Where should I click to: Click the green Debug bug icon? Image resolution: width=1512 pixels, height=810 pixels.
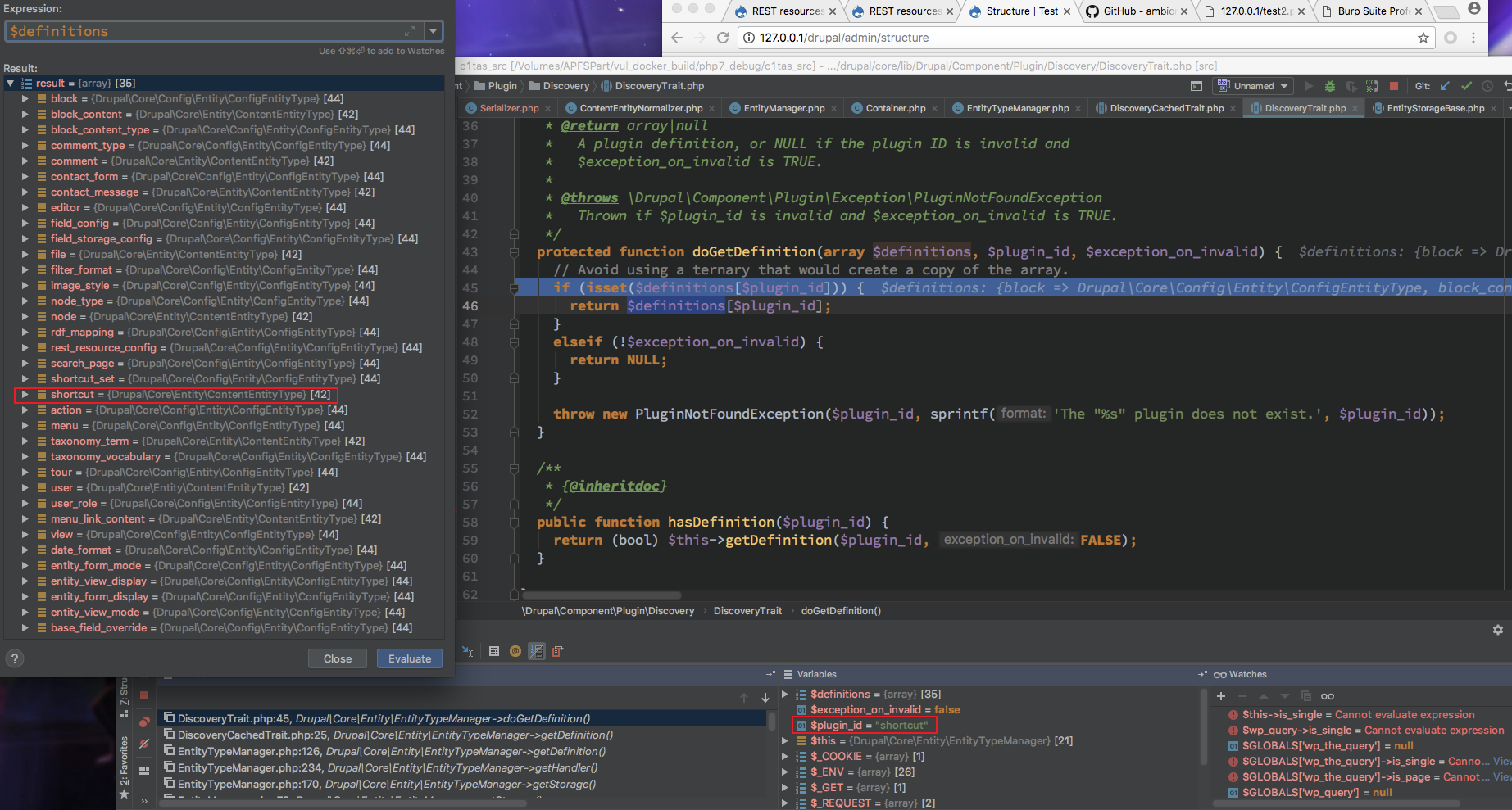(1330, 86)
